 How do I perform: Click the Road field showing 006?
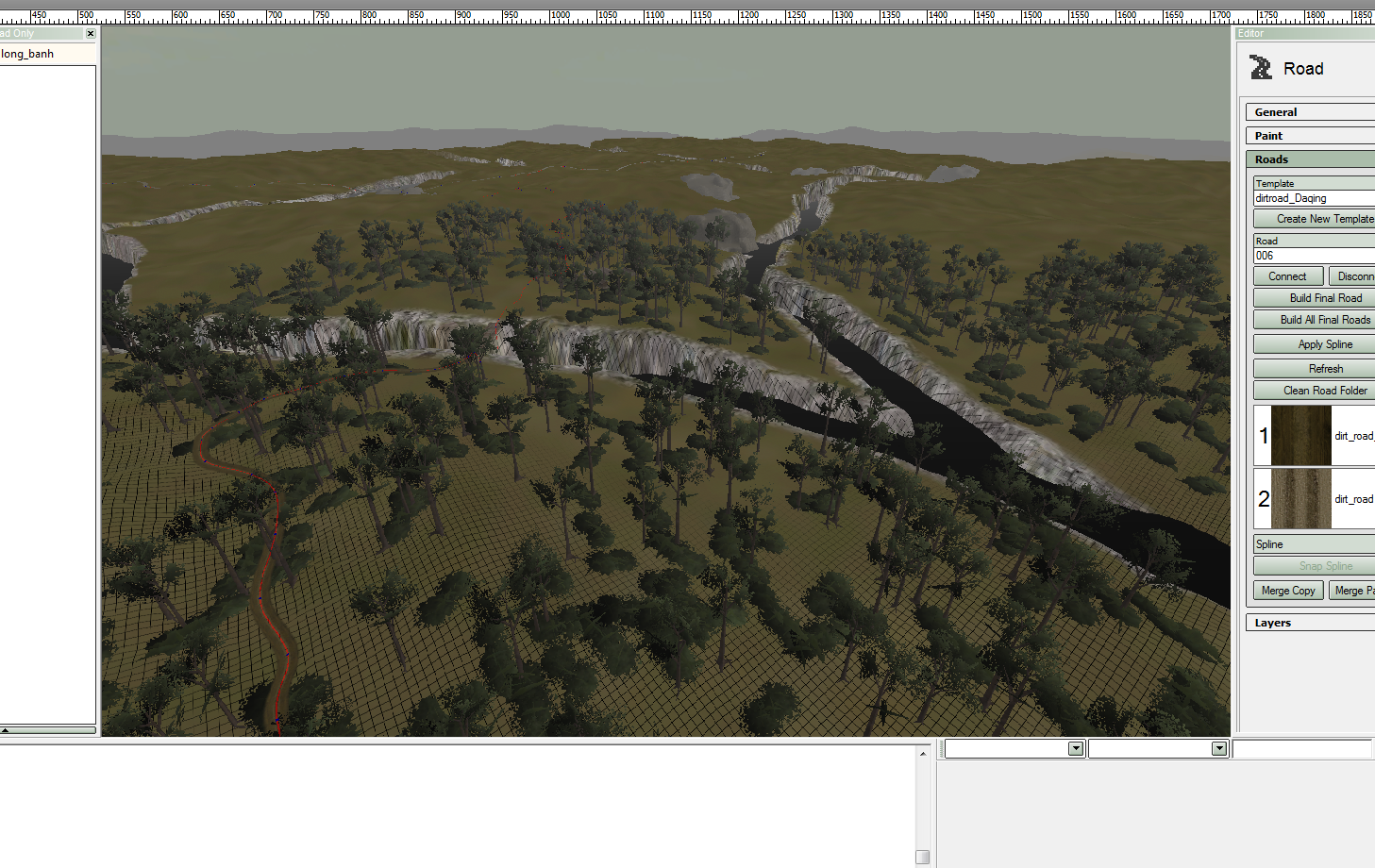[1315, 256]
